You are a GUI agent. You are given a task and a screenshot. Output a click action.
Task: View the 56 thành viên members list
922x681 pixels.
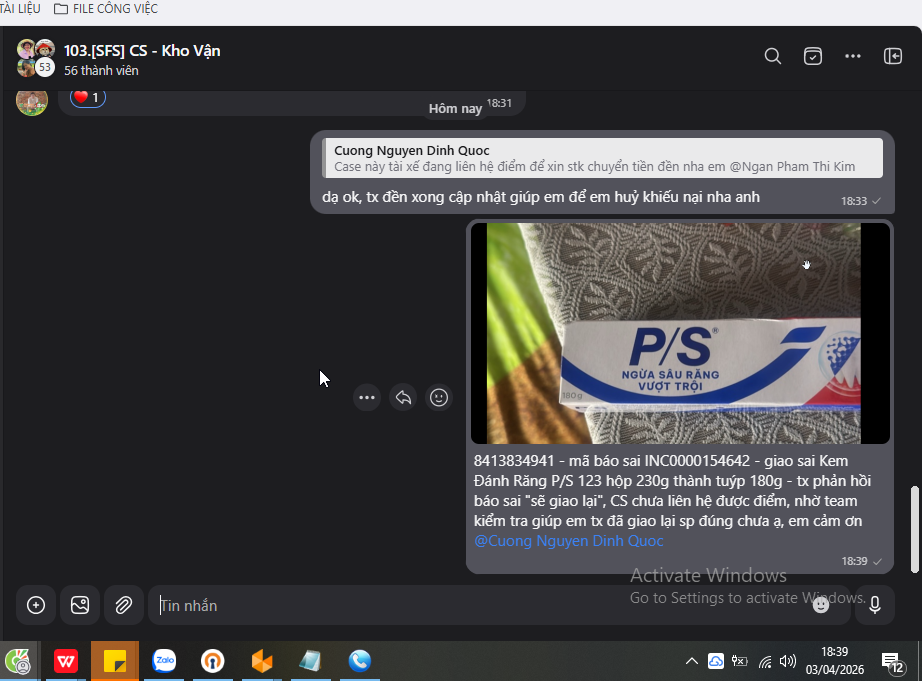(x=101, y=71)
